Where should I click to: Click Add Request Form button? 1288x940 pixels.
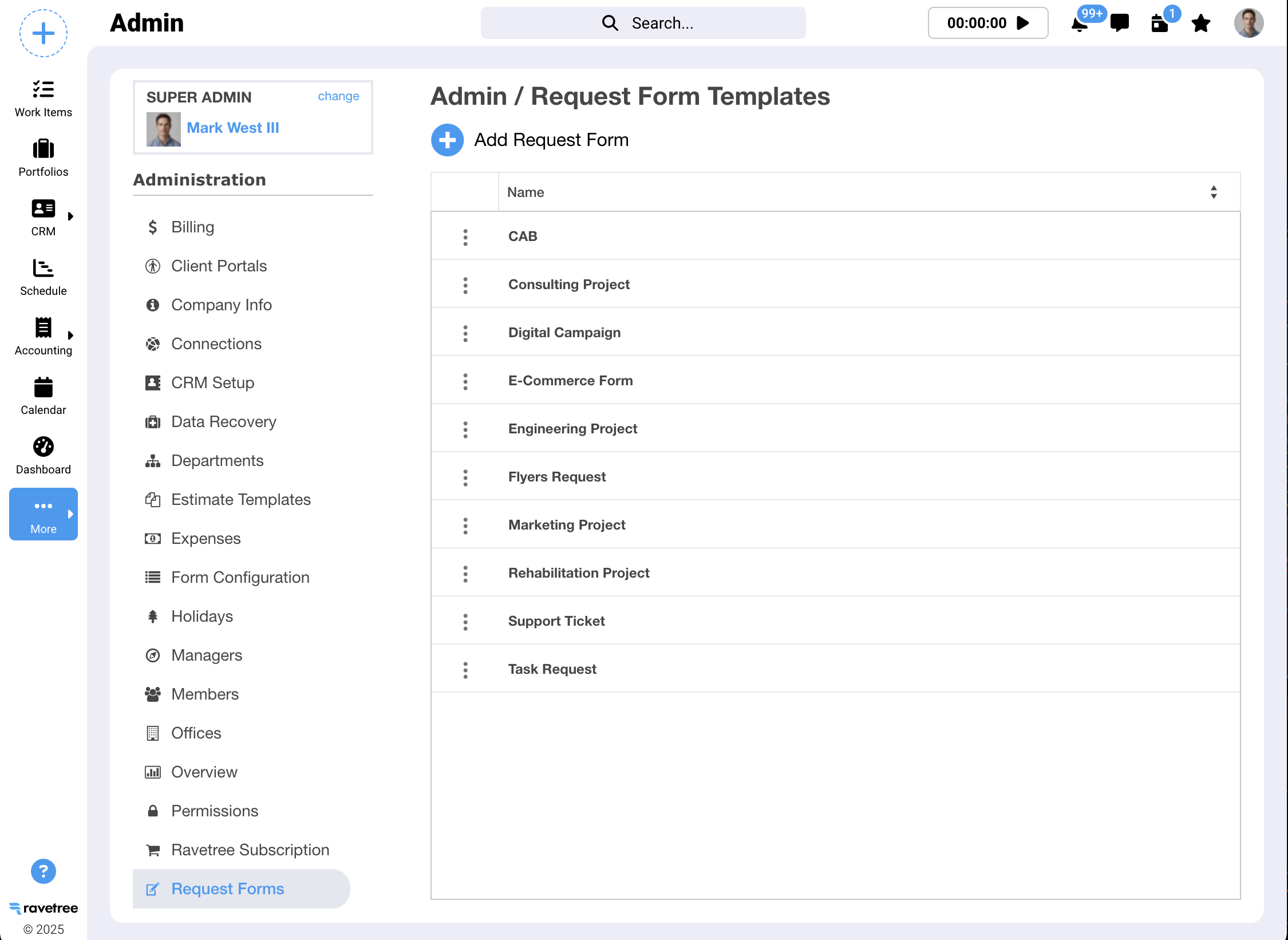(447, 140)
